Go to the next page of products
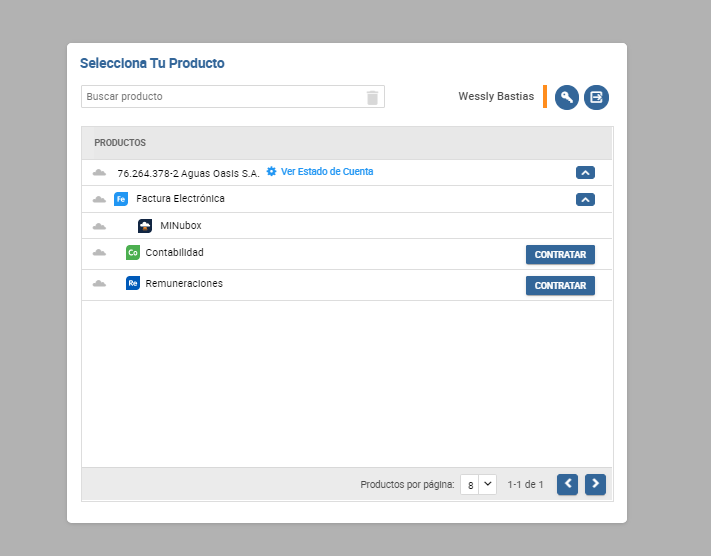The width and height of the screenshot is (711, 556). pos(595,484)
